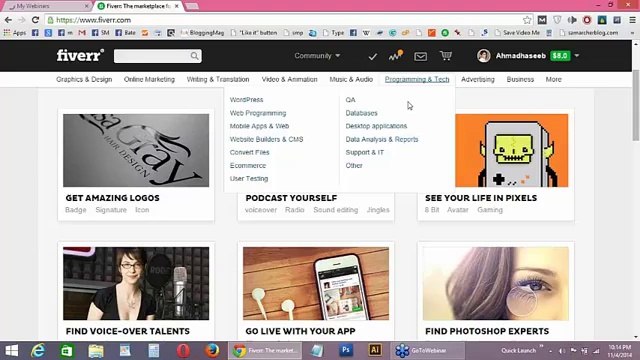640x360 pixels.
Task: Click the Fiverr logo
Action: coord(80,55)
